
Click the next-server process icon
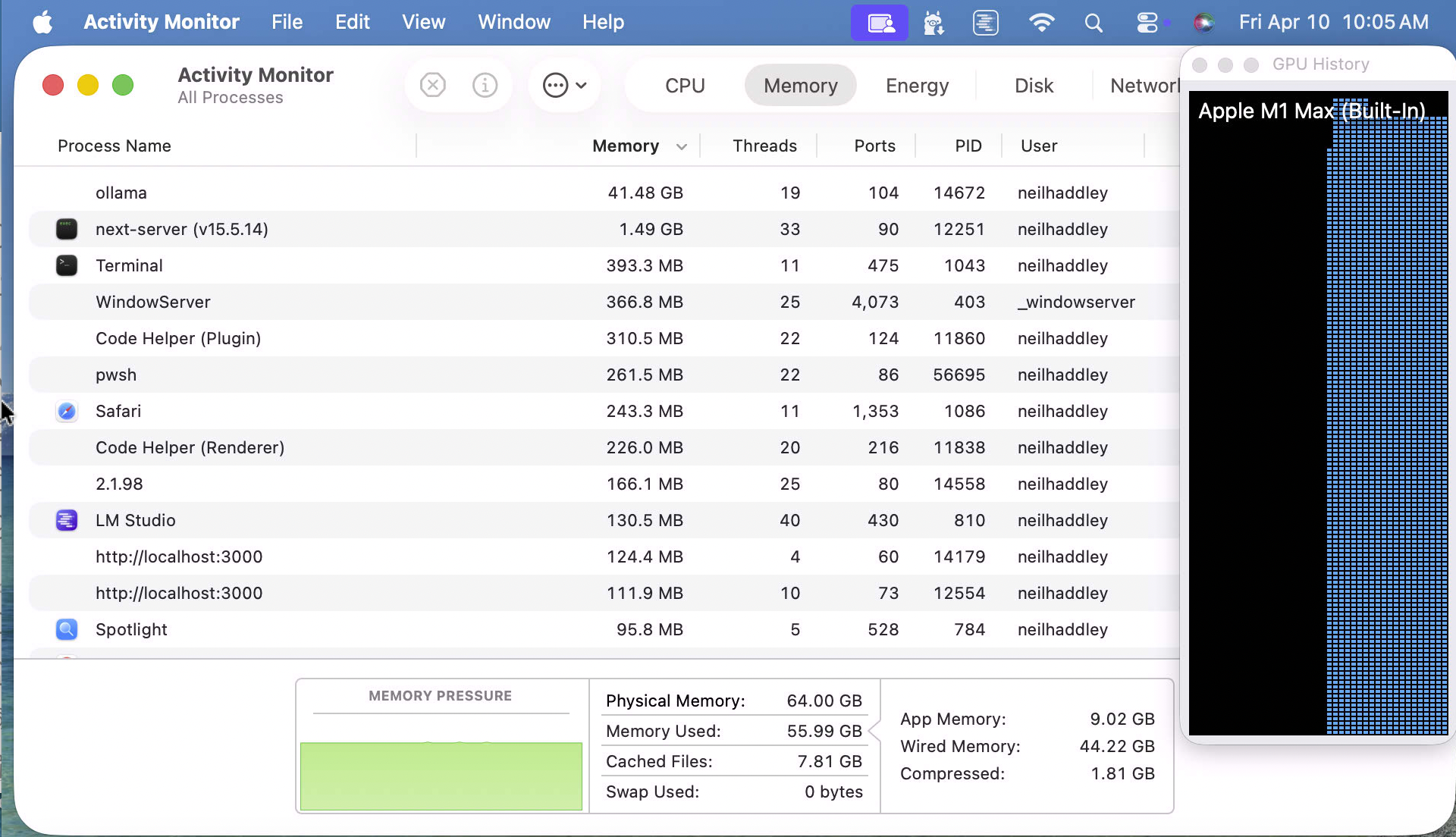[x=67, y=229]
